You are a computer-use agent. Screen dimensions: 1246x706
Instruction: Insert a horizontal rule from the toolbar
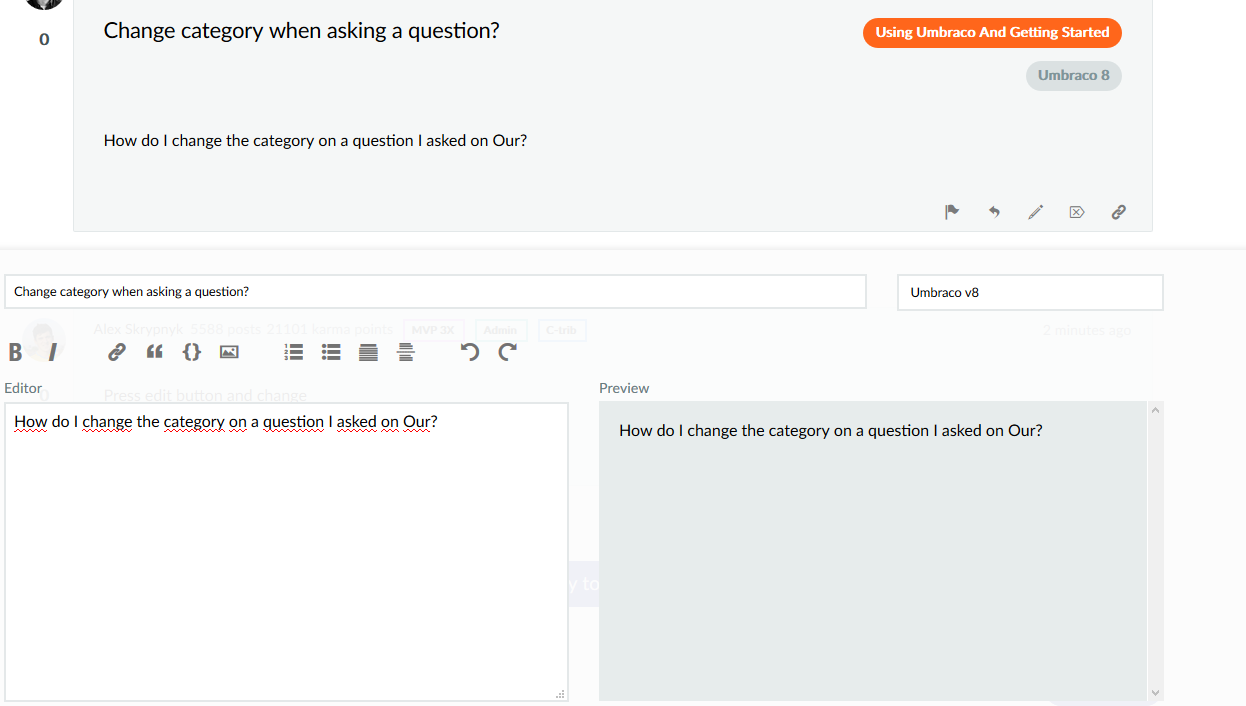[x=405, y=352]
